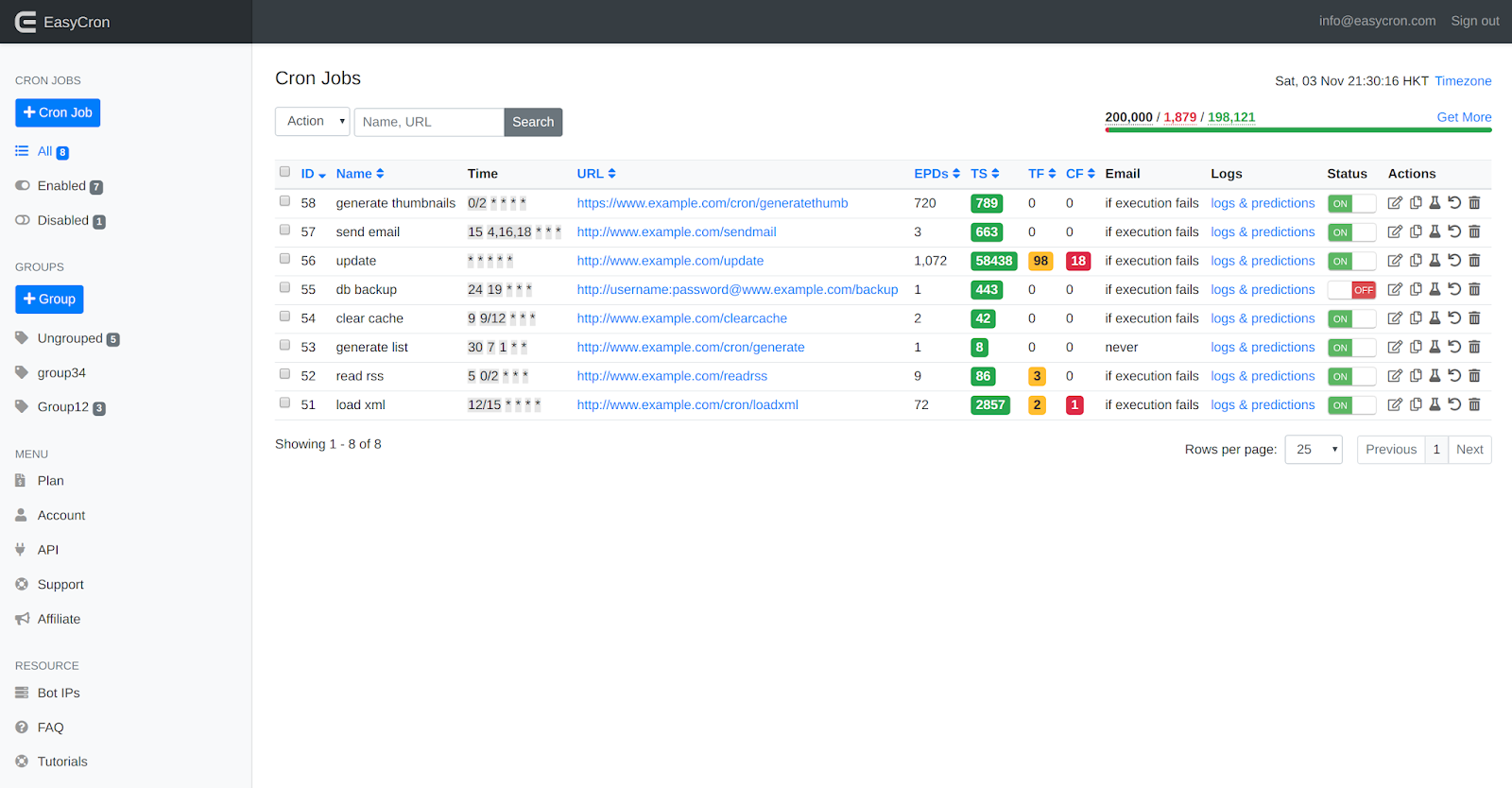Enable the db backup job status toggle
This screenshot has height=788, width=1512.
1351,290
